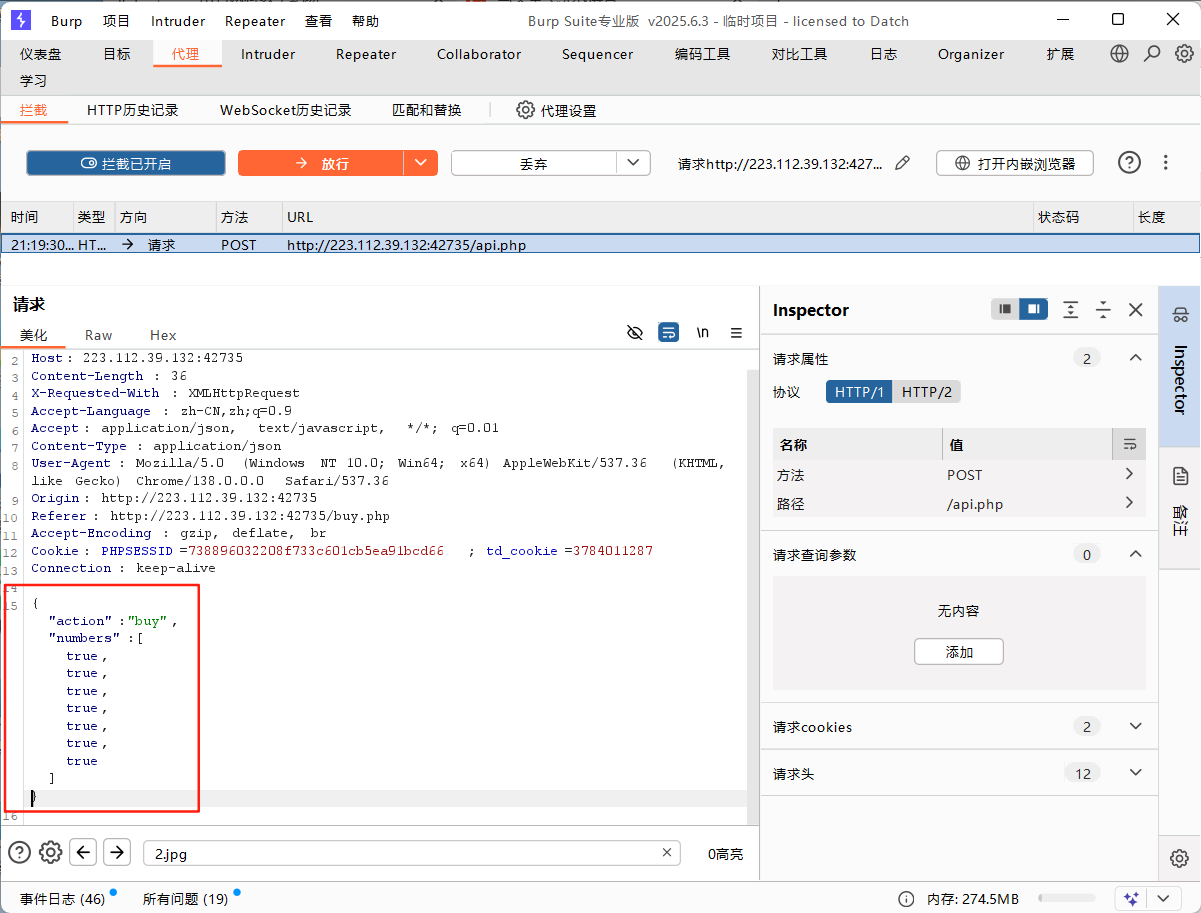Expand the 路径 /api.php row arrow

(x=1129, y=503)
